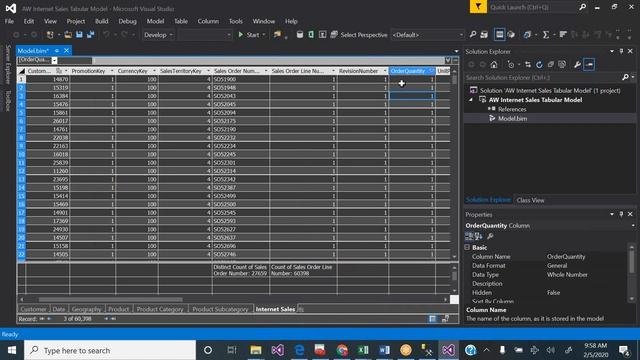Switch to data grid view toolbar icon
Viewport: 640px width, 360px height.
coord(499,35)
